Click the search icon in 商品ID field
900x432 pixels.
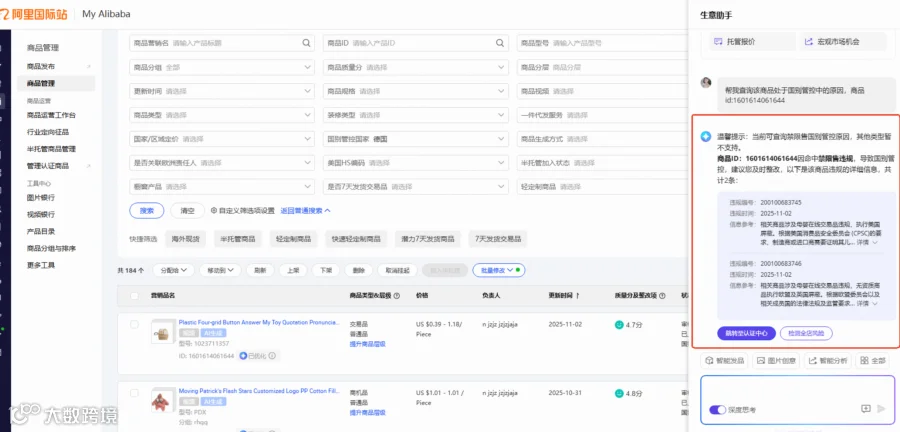500,43
